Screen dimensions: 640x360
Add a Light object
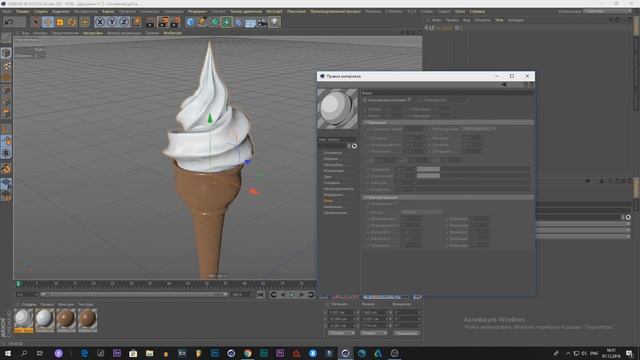[274, 22]
